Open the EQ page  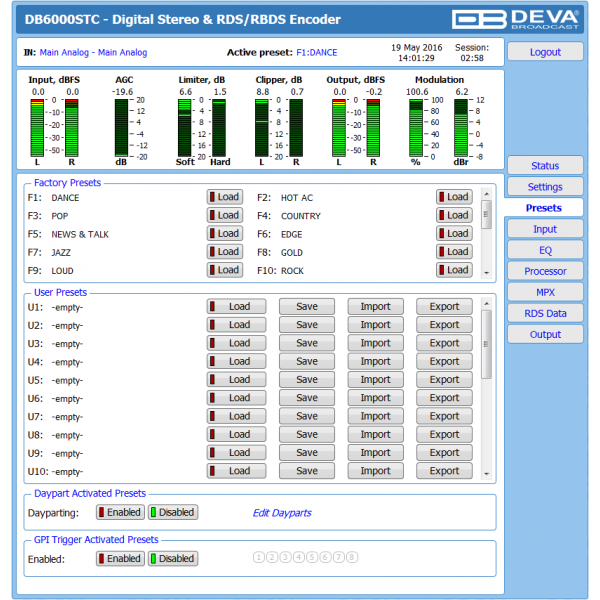tap(545, 250)
